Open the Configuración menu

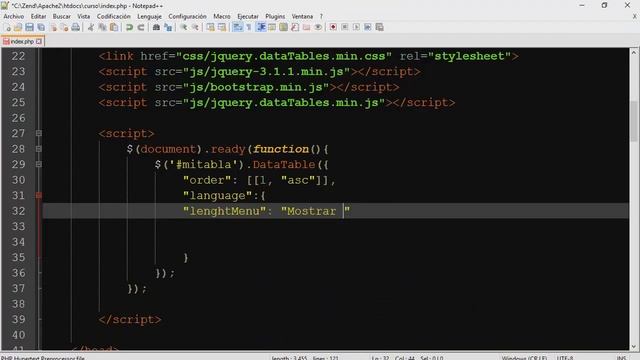(x=187, y=16)
